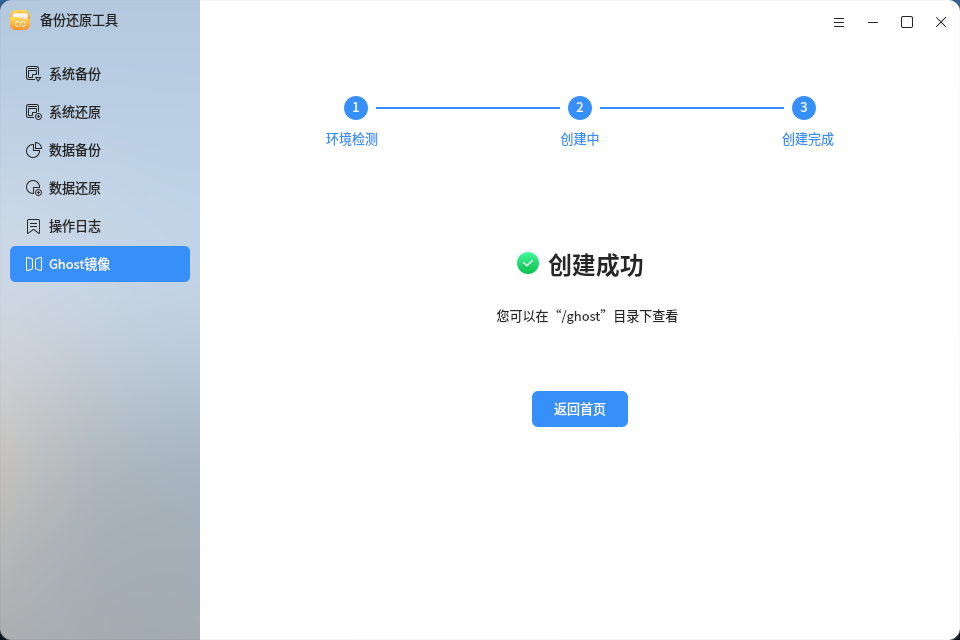960x640 pixels.
Task: Click the “/ghost” directory hint text
Action: pos(587,317)
